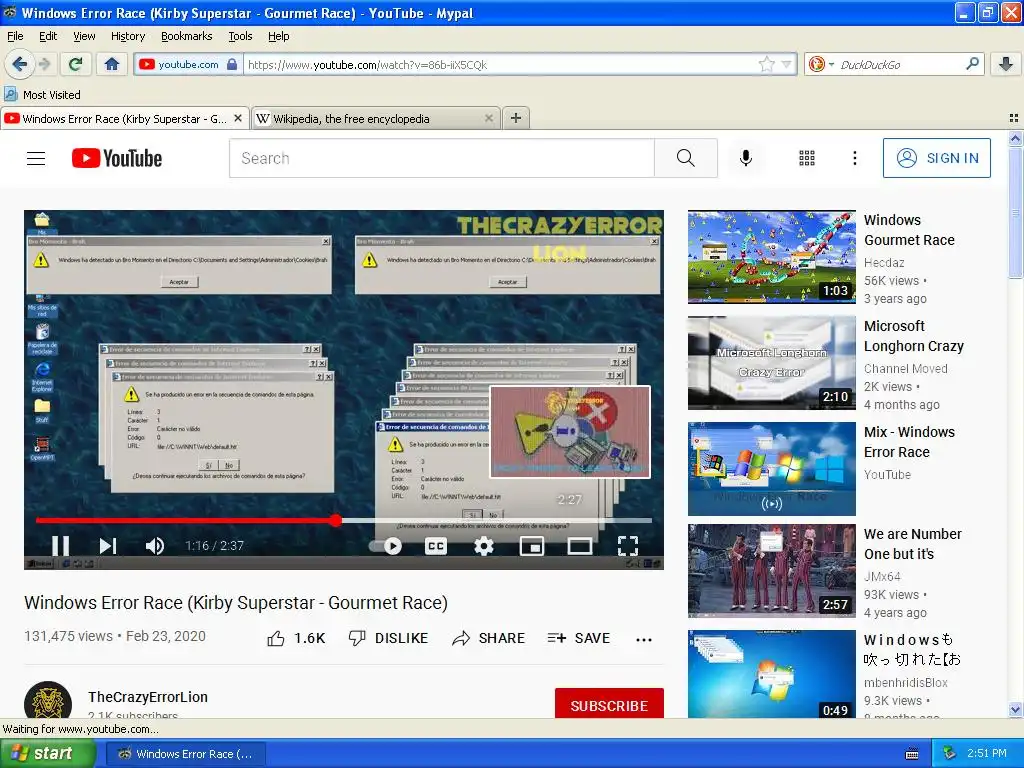The width and height of the screenshot is (1024, 768).
Task: Click the DISLIKE button
Action: click(388, 638)
